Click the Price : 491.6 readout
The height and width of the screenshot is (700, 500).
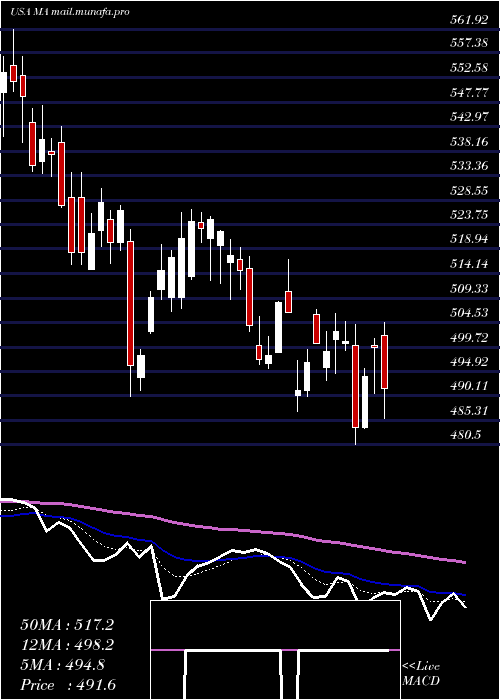67,685
